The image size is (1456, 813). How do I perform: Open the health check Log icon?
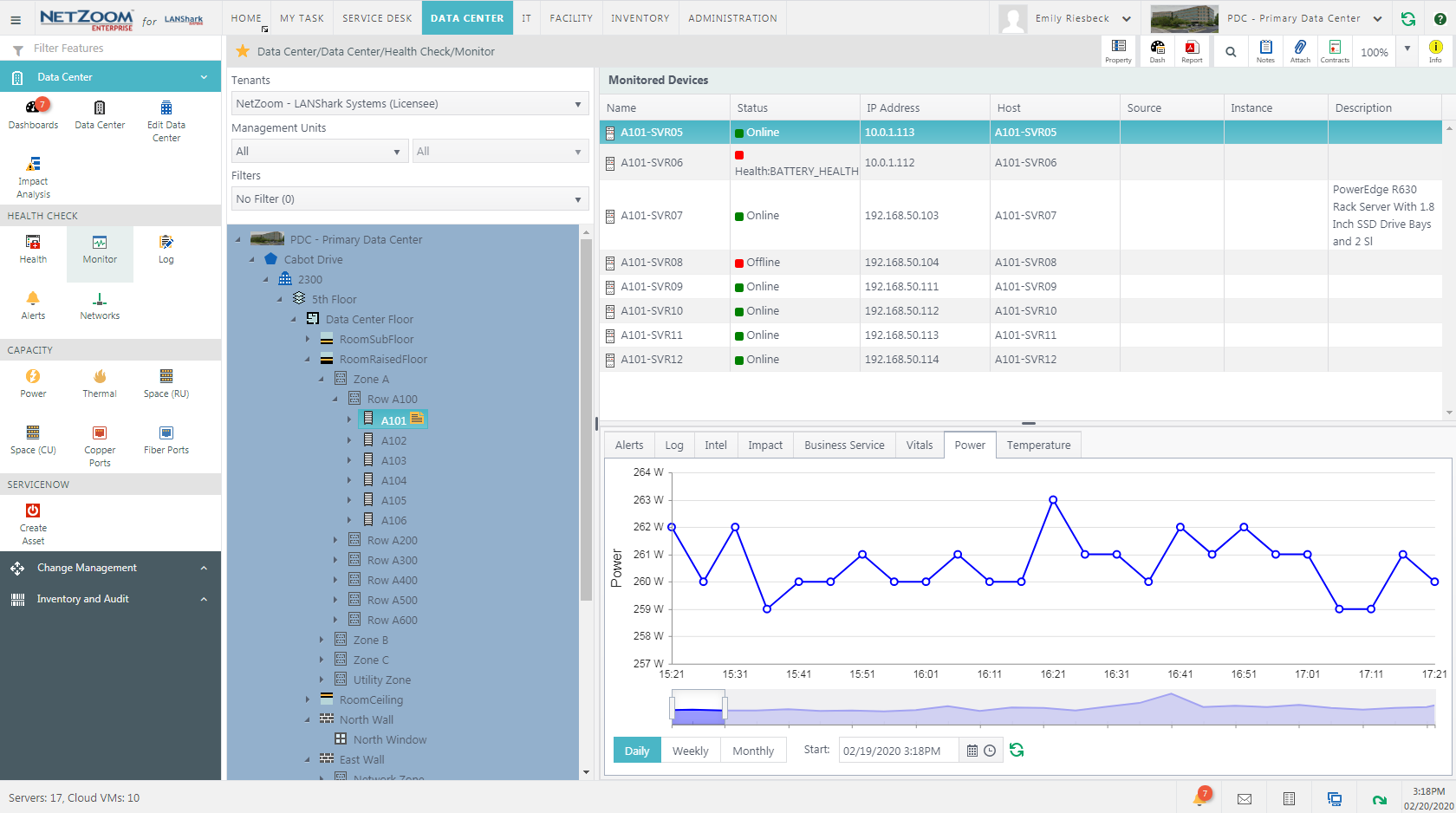(166, 248)
